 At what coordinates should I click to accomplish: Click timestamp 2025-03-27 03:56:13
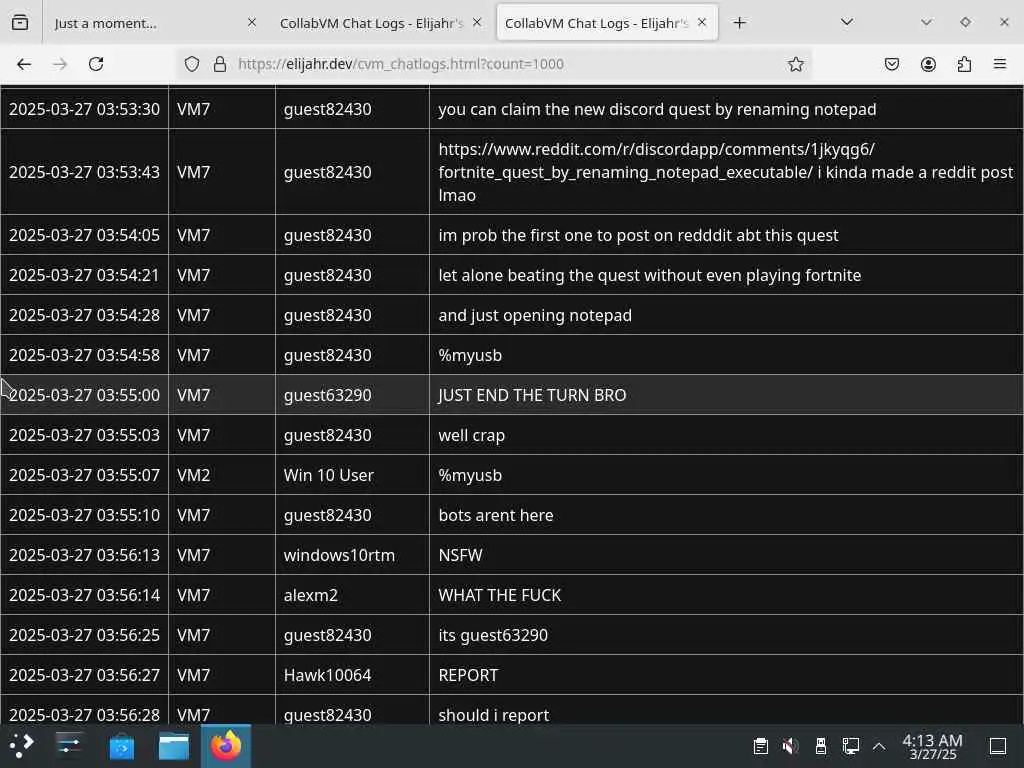click(84, 555)
